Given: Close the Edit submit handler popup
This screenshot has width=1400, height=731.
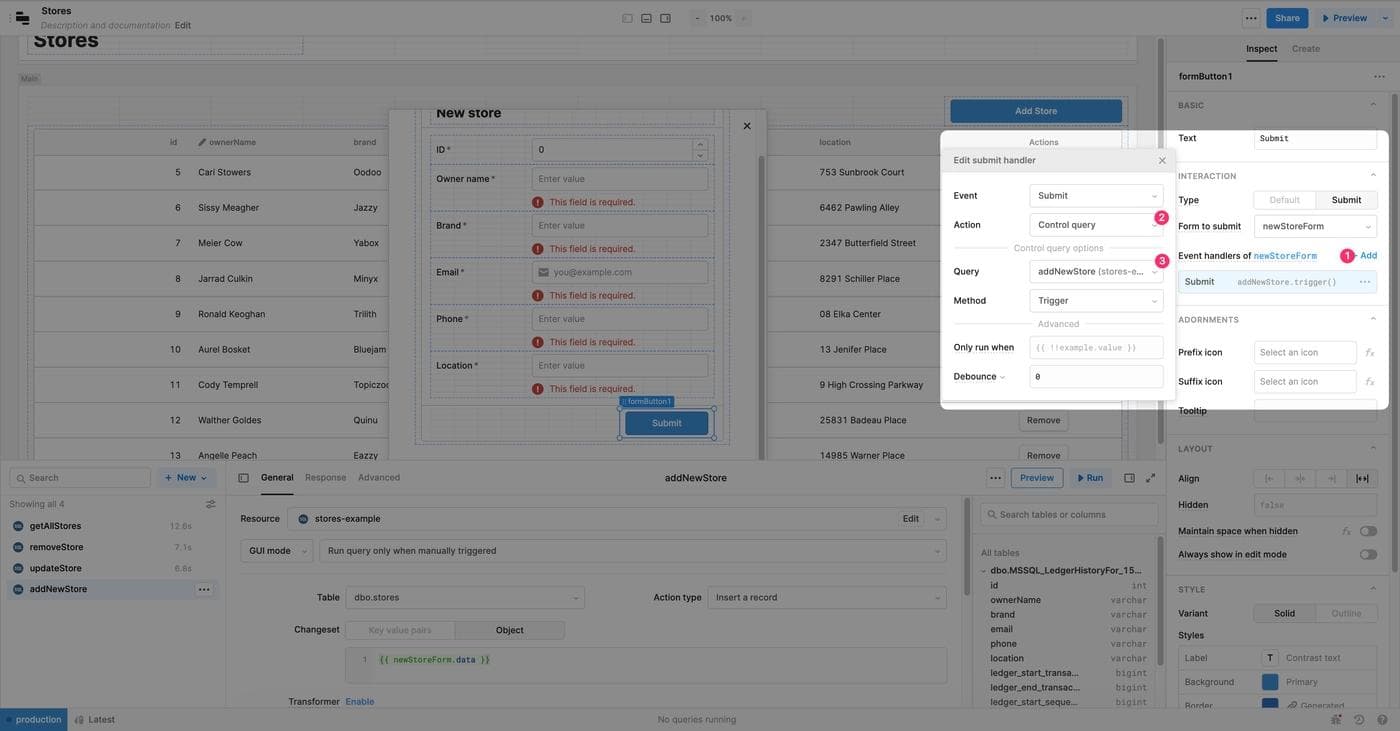Looking at the screenshot, I should 1162,160.
